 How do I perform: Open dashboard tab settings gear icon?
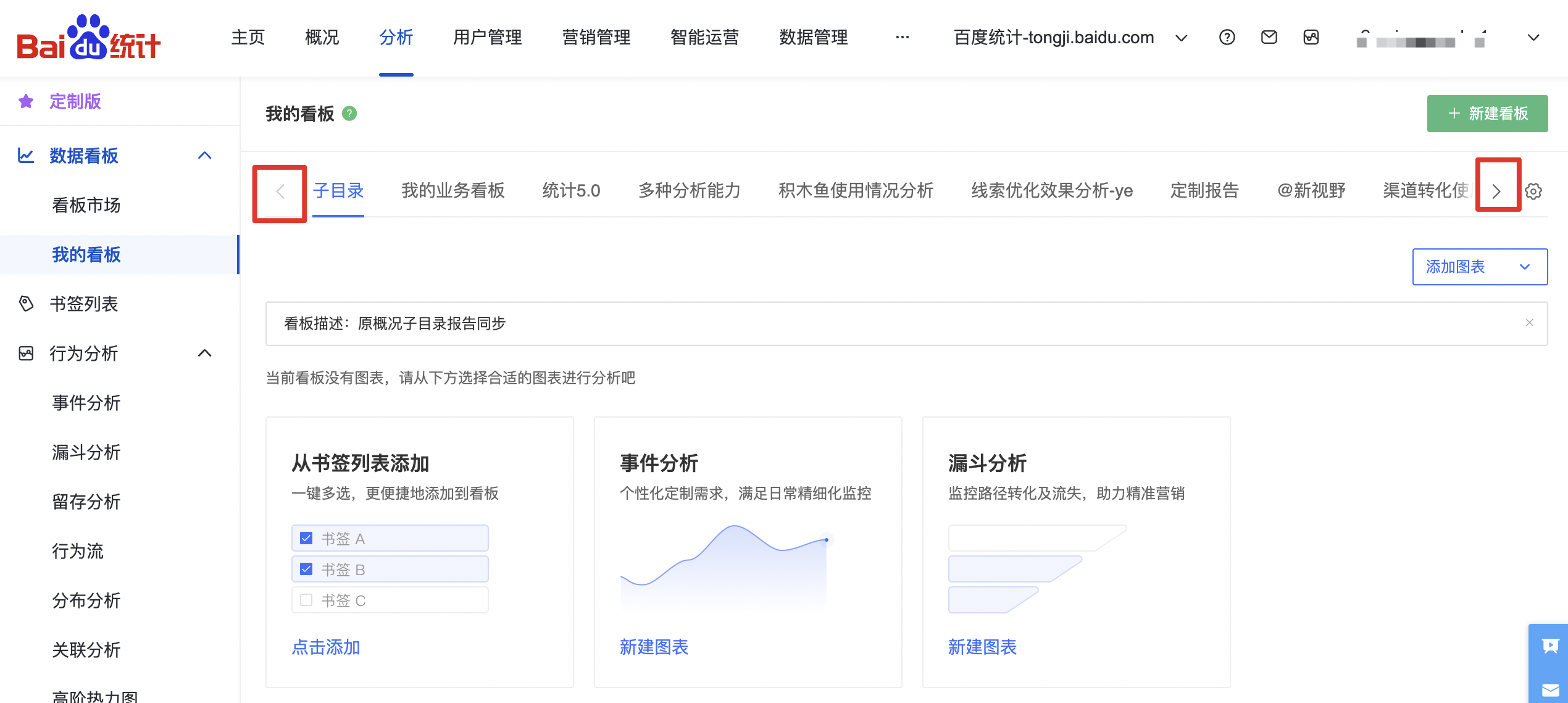point(1533,192)
